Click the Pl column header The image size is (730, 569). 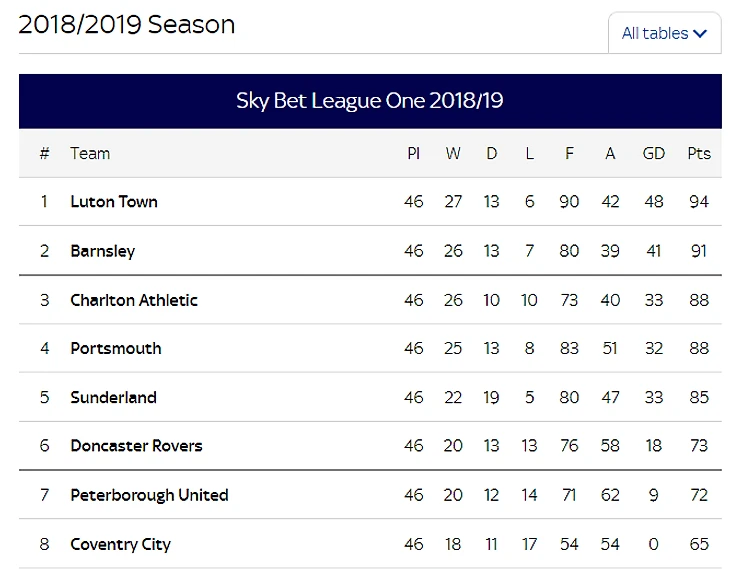point(414,153)
